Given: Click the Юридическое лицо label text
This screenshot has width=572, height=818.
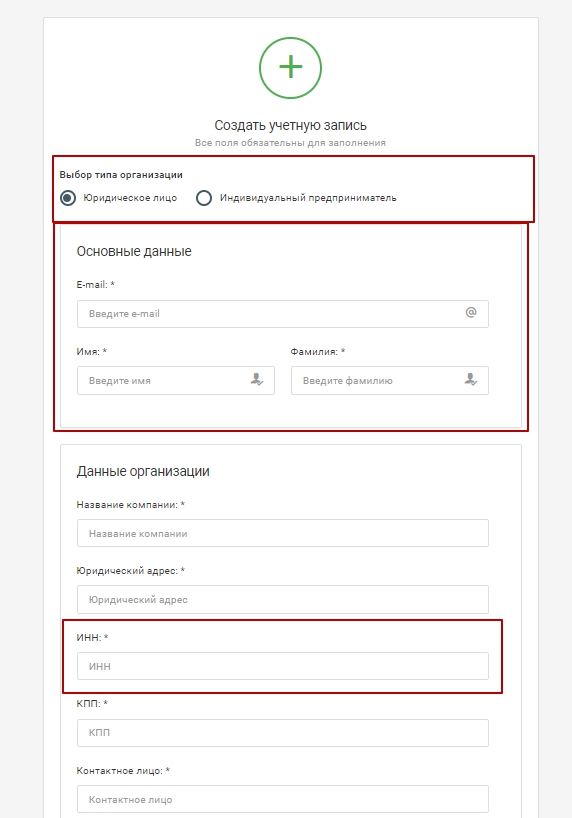Looking at the screenshot, I should 130,198.
